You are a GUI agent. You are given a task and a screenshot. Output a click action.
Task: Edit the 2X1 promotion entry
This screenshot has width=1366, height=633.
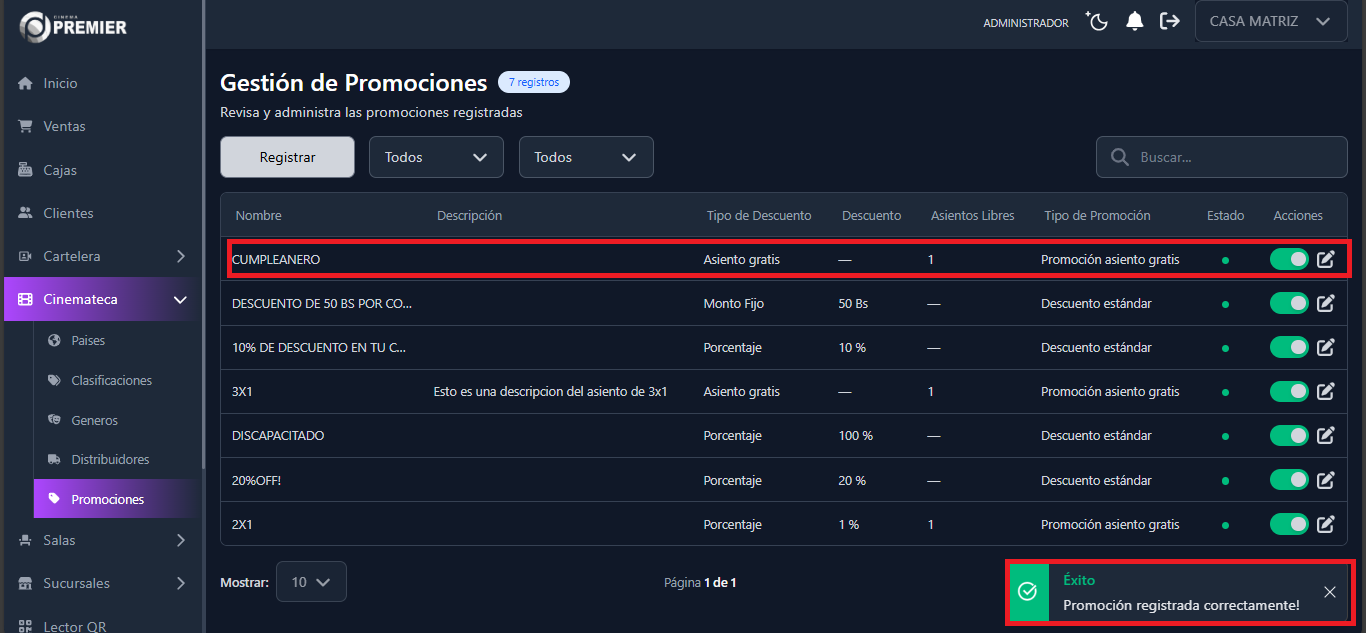(x=1326, y=524)
